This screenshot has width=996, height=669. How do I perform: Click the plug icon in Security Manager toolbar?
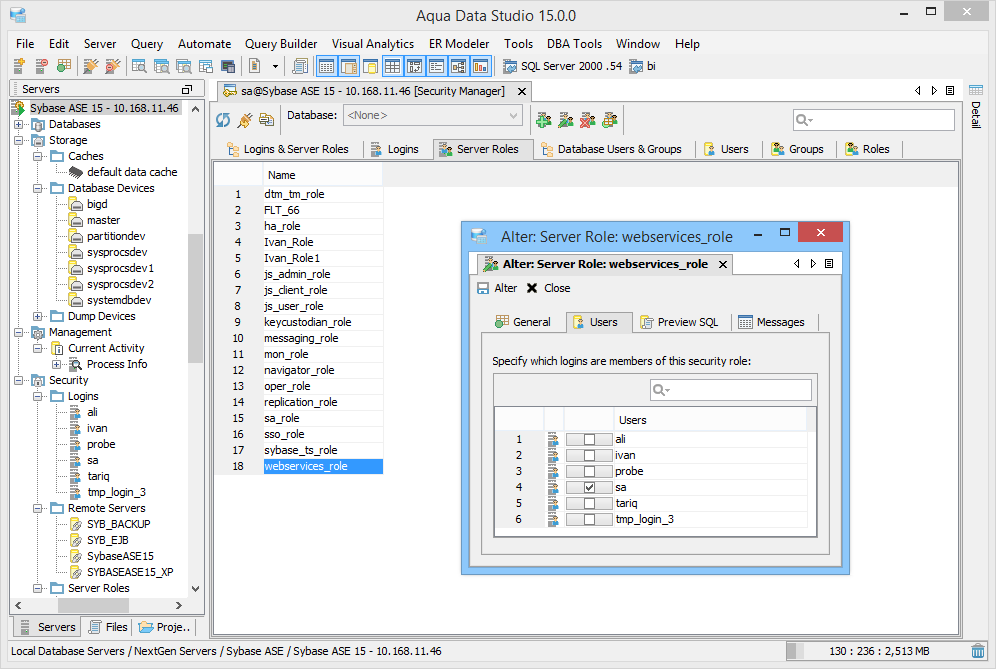245,119
